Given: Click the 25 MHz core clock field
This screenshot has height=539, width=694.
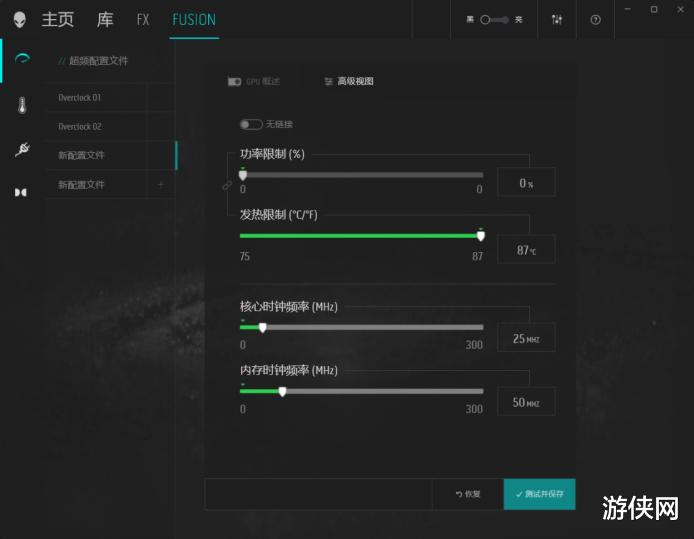Looking at the screenshot, I should pos(526,338).
